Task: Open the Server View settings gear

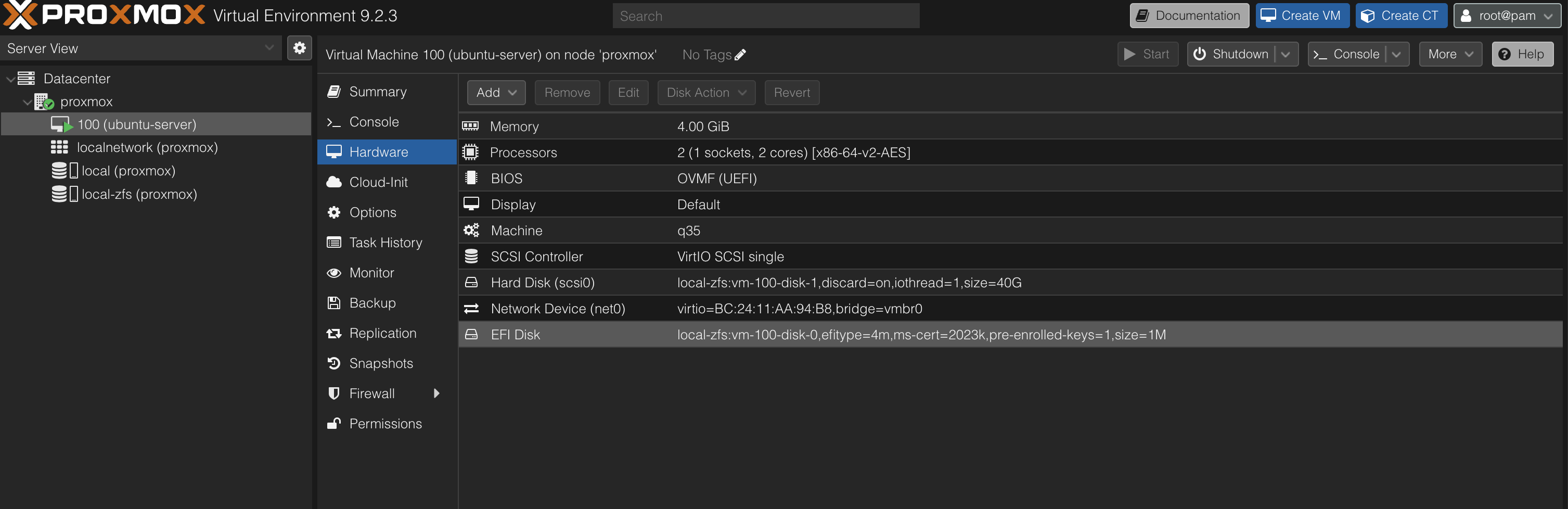Action: (x=299, y=48)
